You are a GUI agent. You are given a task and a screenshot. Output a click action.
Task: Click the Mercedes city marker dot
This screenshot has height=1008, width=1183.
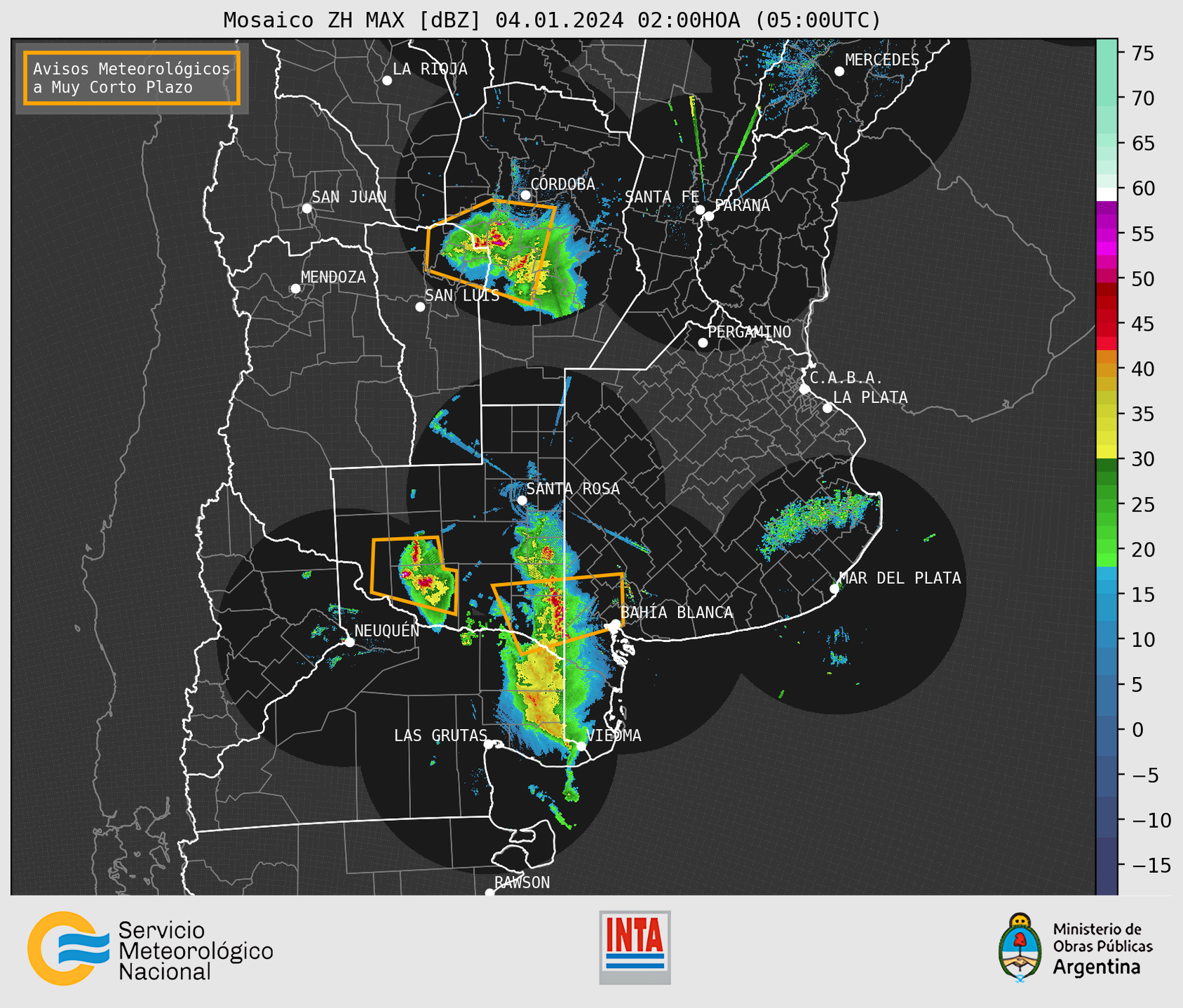(x=839, y=71)
